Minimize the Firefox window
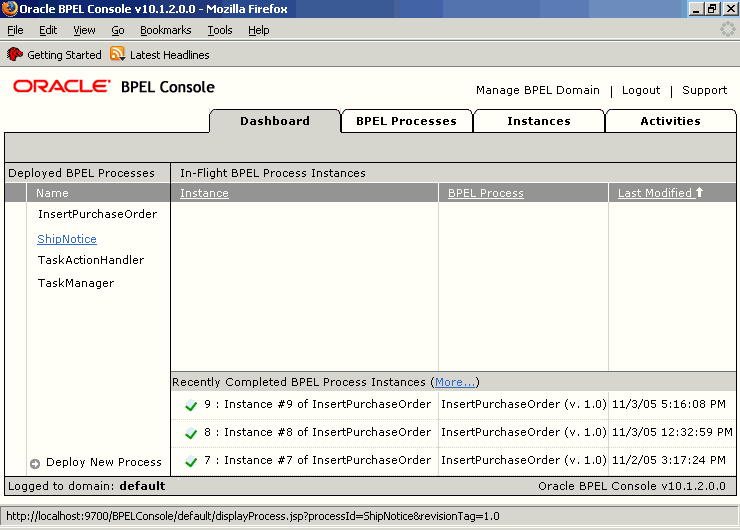Viewport: 740px width, 530px height. pyautogui.click(x=696, y=8)
